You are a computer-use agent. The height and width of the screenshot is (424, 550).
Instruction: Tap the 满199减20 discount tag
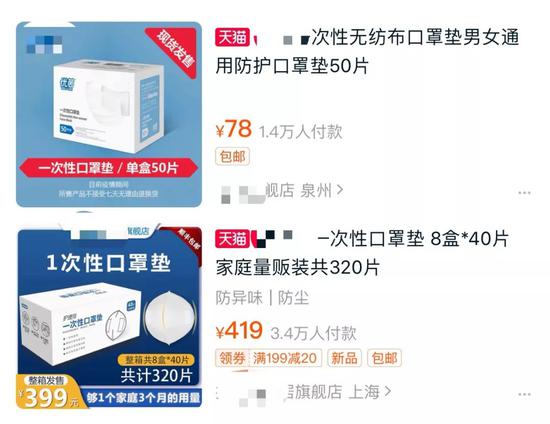pos(285,358)
